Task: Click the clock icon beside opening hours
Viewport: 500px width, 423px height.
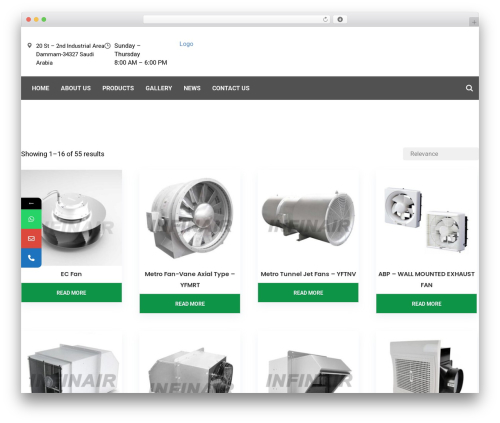Action: click(x=107, y=46)
